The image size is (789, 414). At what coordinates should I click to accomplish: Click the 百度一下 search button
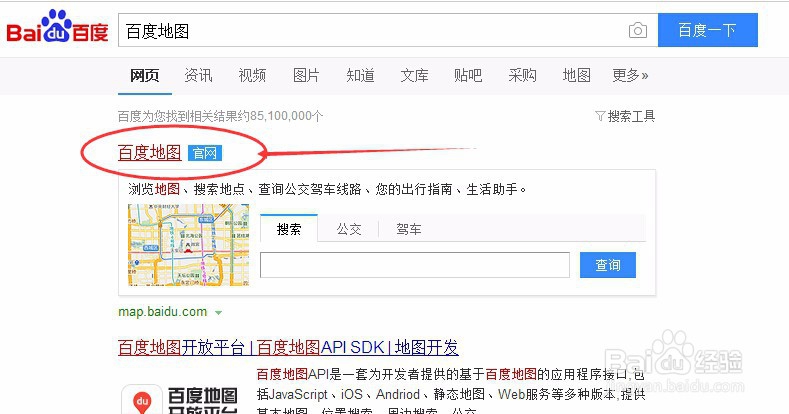pyautogui.click(x=707, y=30)
